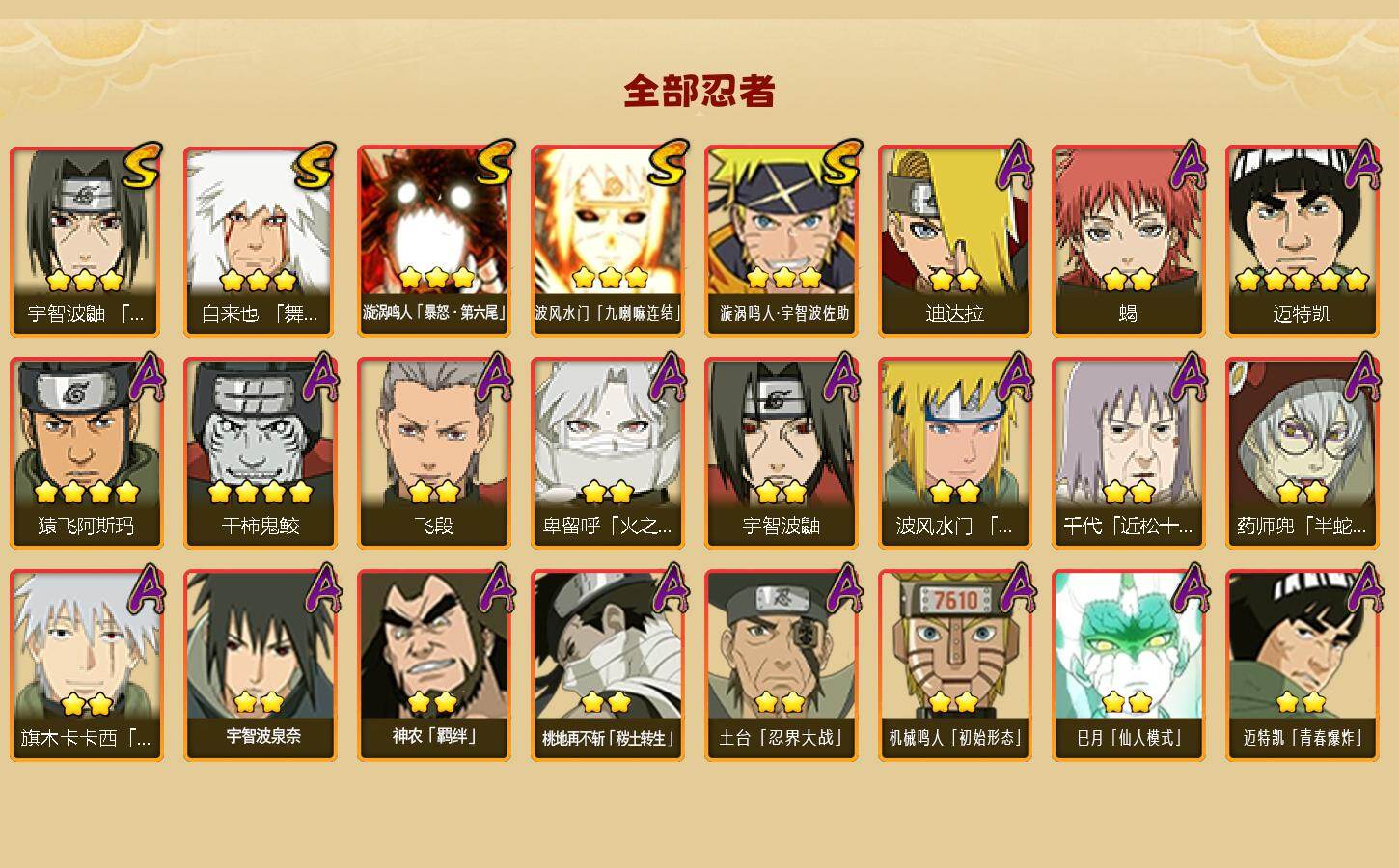Open the 迈特凯「青春爆炸」 card

[x=1302, y=665]
